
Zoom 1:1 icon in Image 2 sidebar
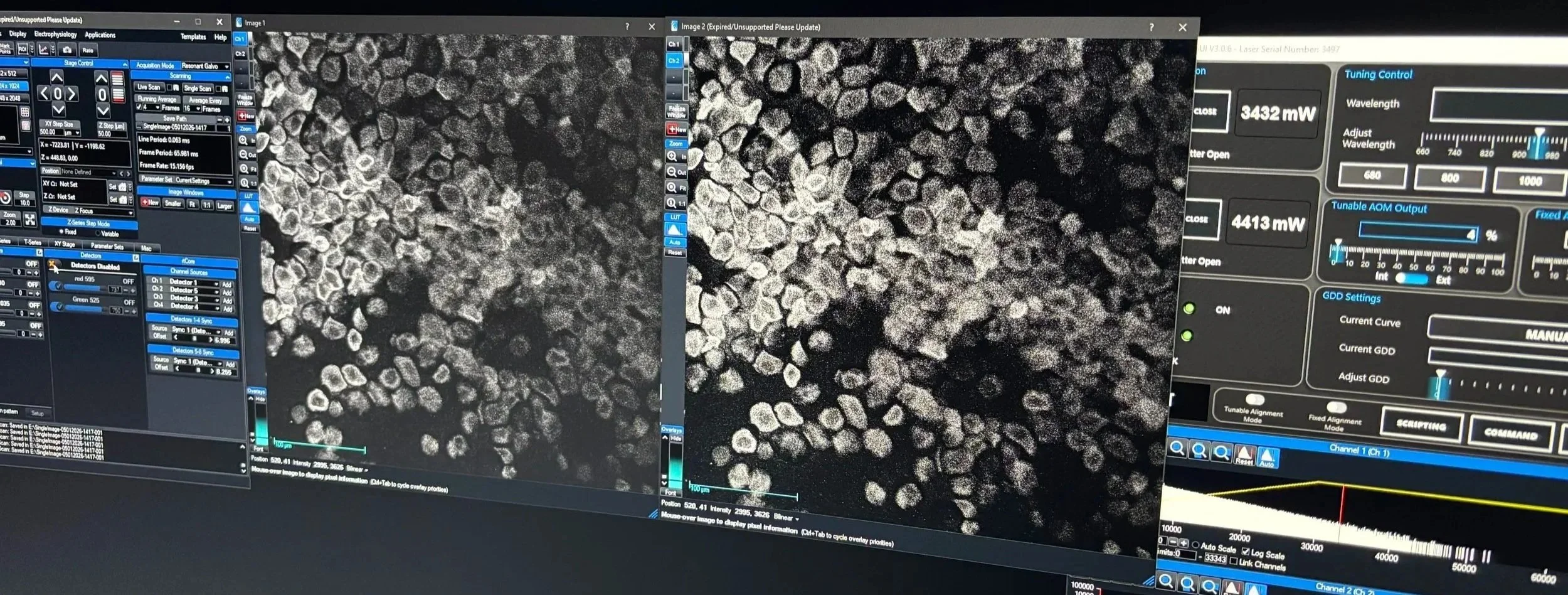676,202
